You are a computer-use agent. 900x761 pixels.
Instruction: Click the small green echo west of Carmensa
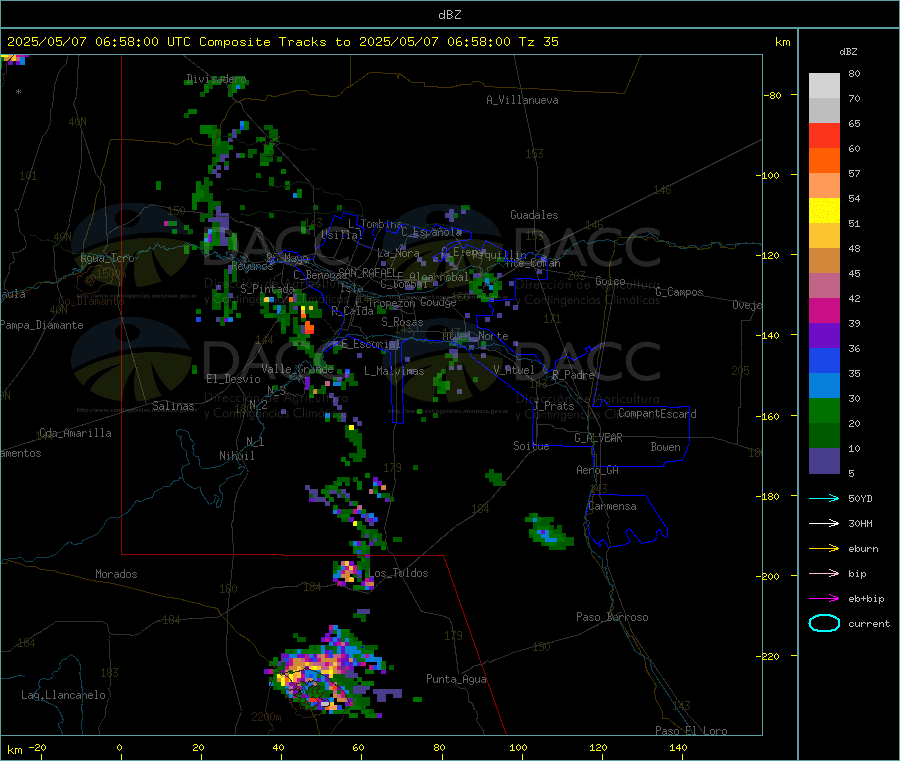tap(549, 531)
